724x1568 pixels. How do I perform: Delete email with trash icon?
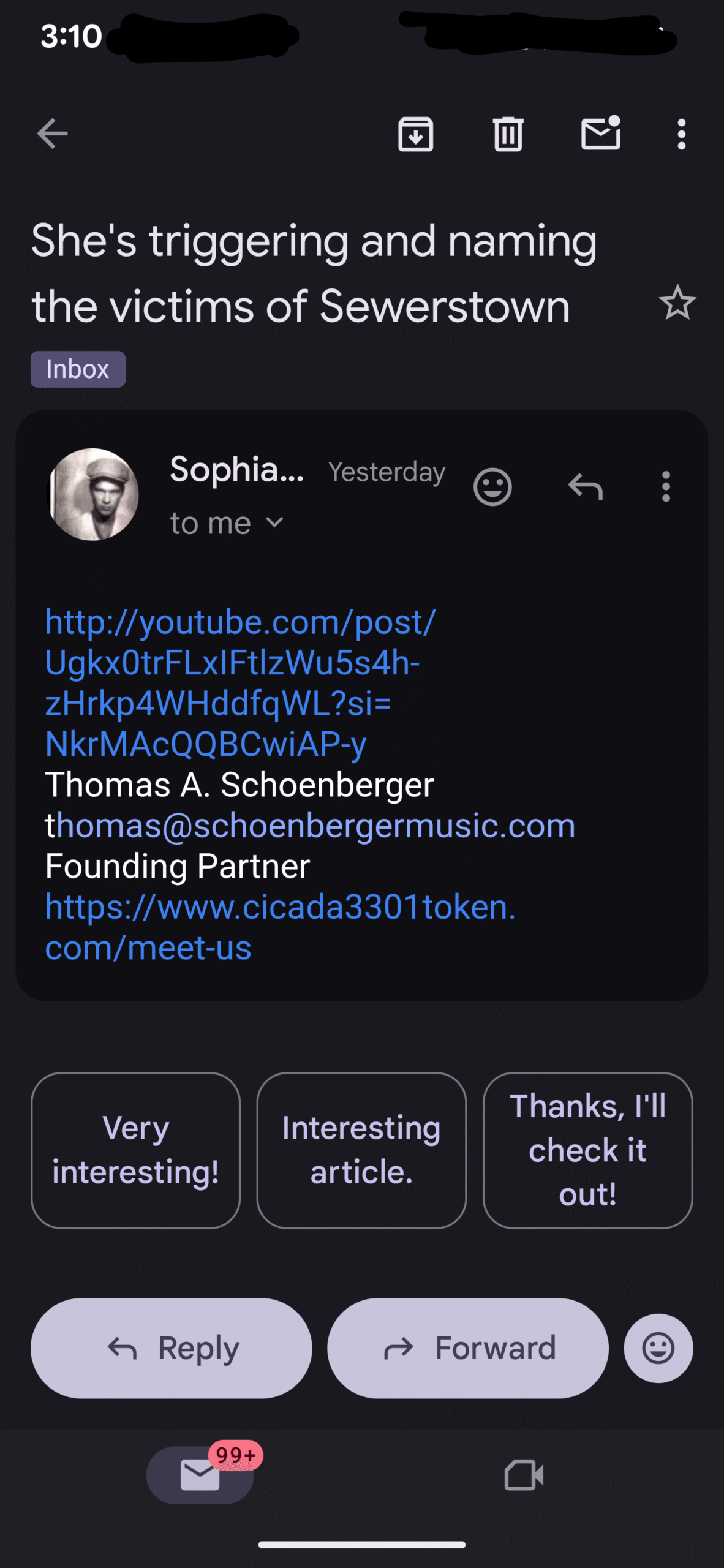(508, 134)
